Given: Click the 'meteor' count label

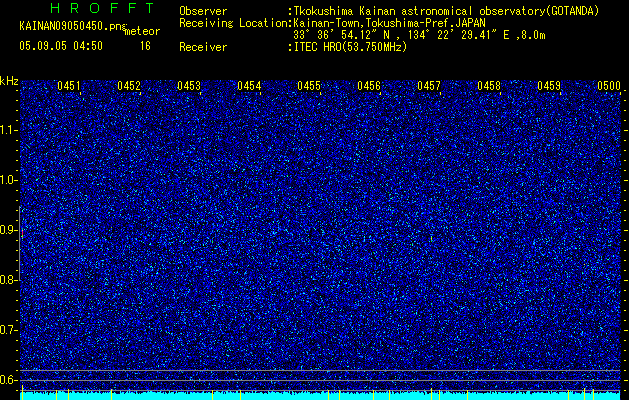Looking at the screenshot, I should (x=142, y=31).
